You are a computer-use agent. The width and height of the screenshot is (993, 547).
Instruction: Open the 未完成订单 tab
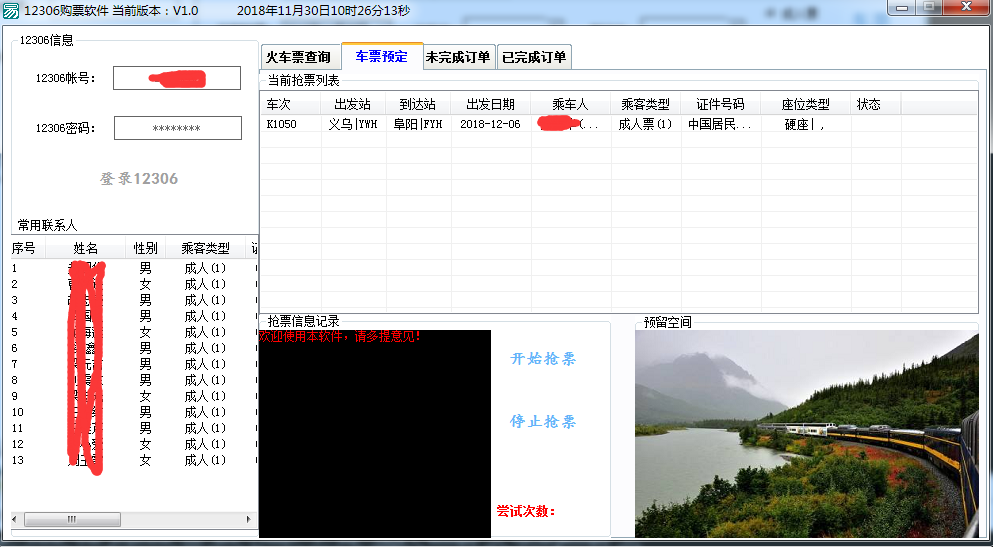click(459, 57)
